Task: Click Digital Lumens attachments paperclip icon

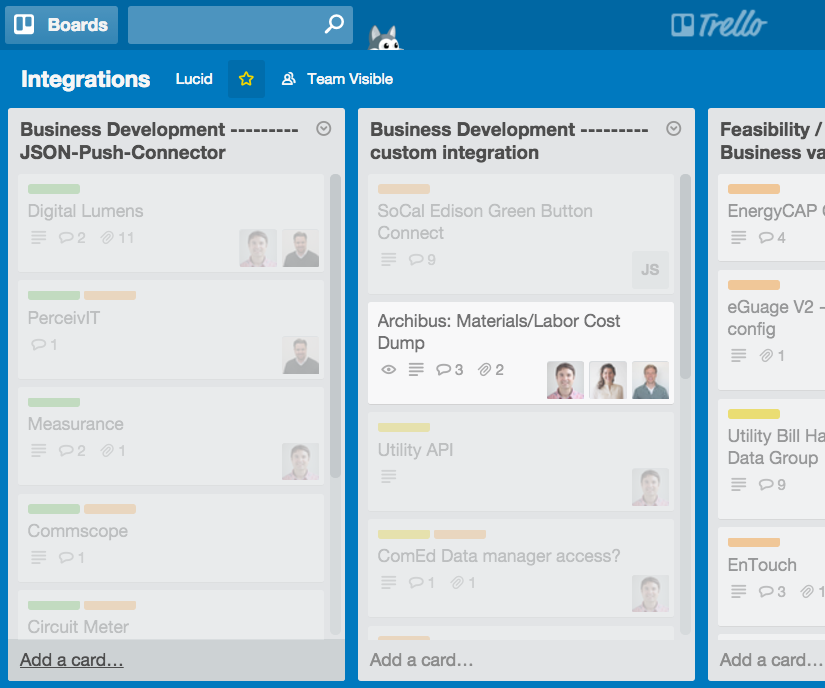Action: click(x=107, y=238)
